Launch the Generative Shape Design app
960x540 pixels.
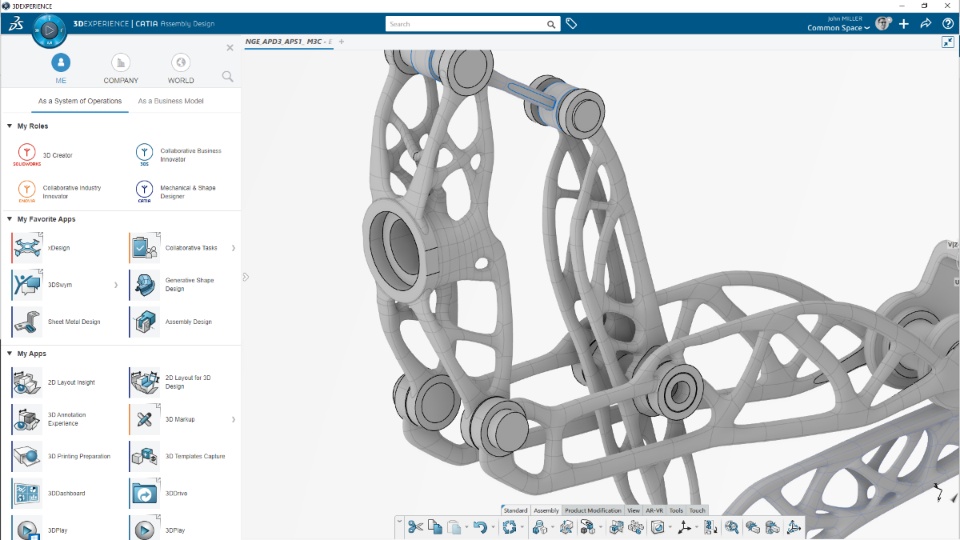click(x=144, y=285)
